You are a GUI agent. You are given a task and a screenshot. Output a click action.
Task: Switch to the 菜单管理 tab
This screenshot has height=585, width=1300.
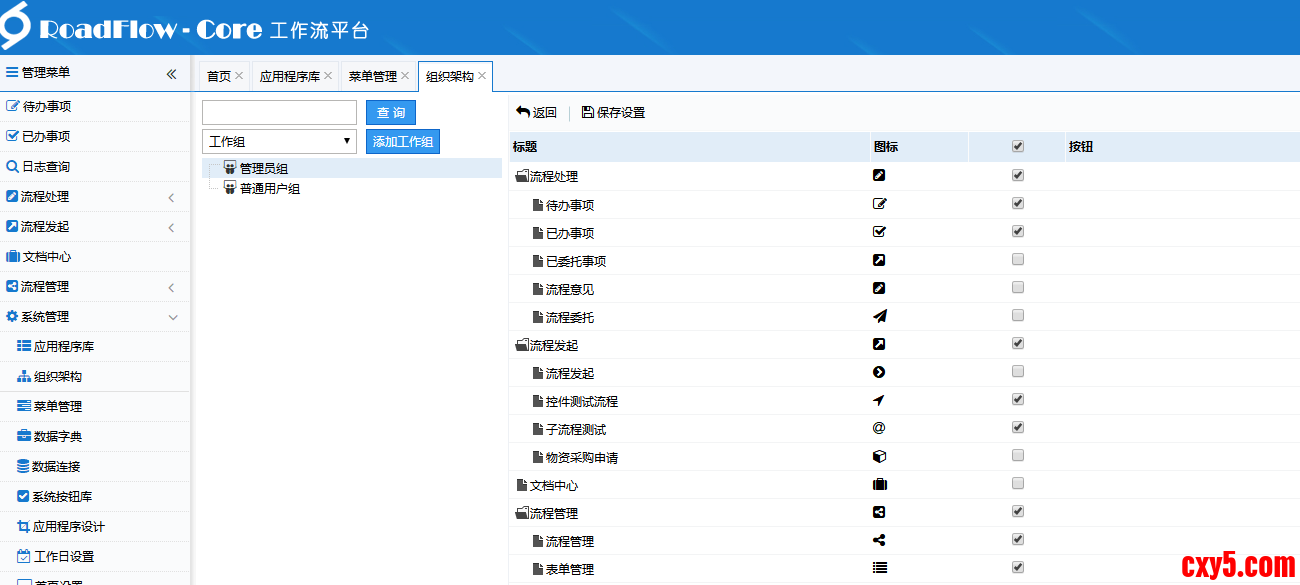tap(372, 76)
